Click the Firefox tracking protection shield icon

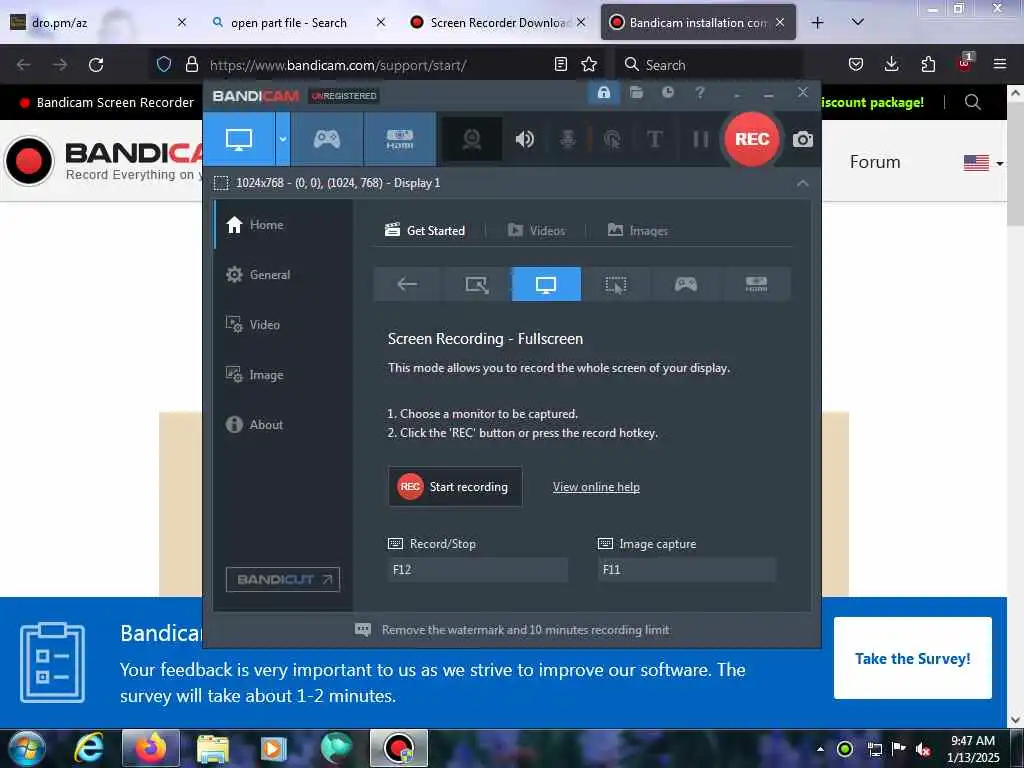coord(164,65)
